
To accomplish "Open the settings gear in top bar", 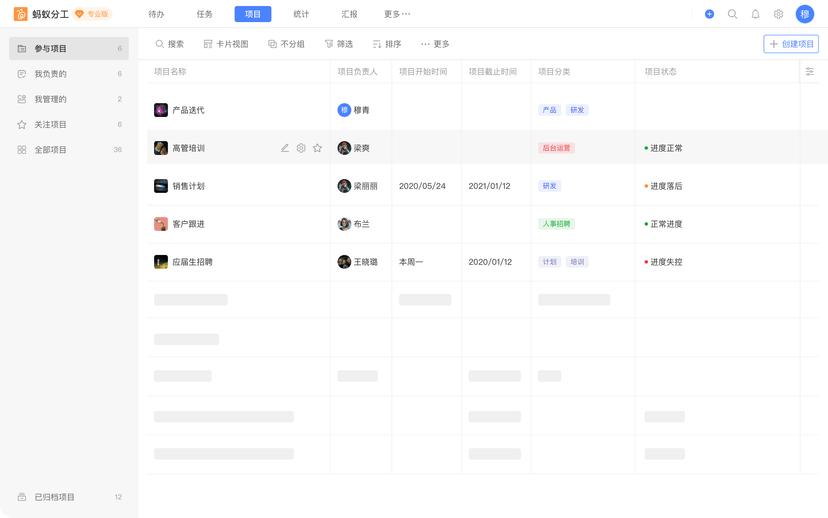I will coord(778,14).
